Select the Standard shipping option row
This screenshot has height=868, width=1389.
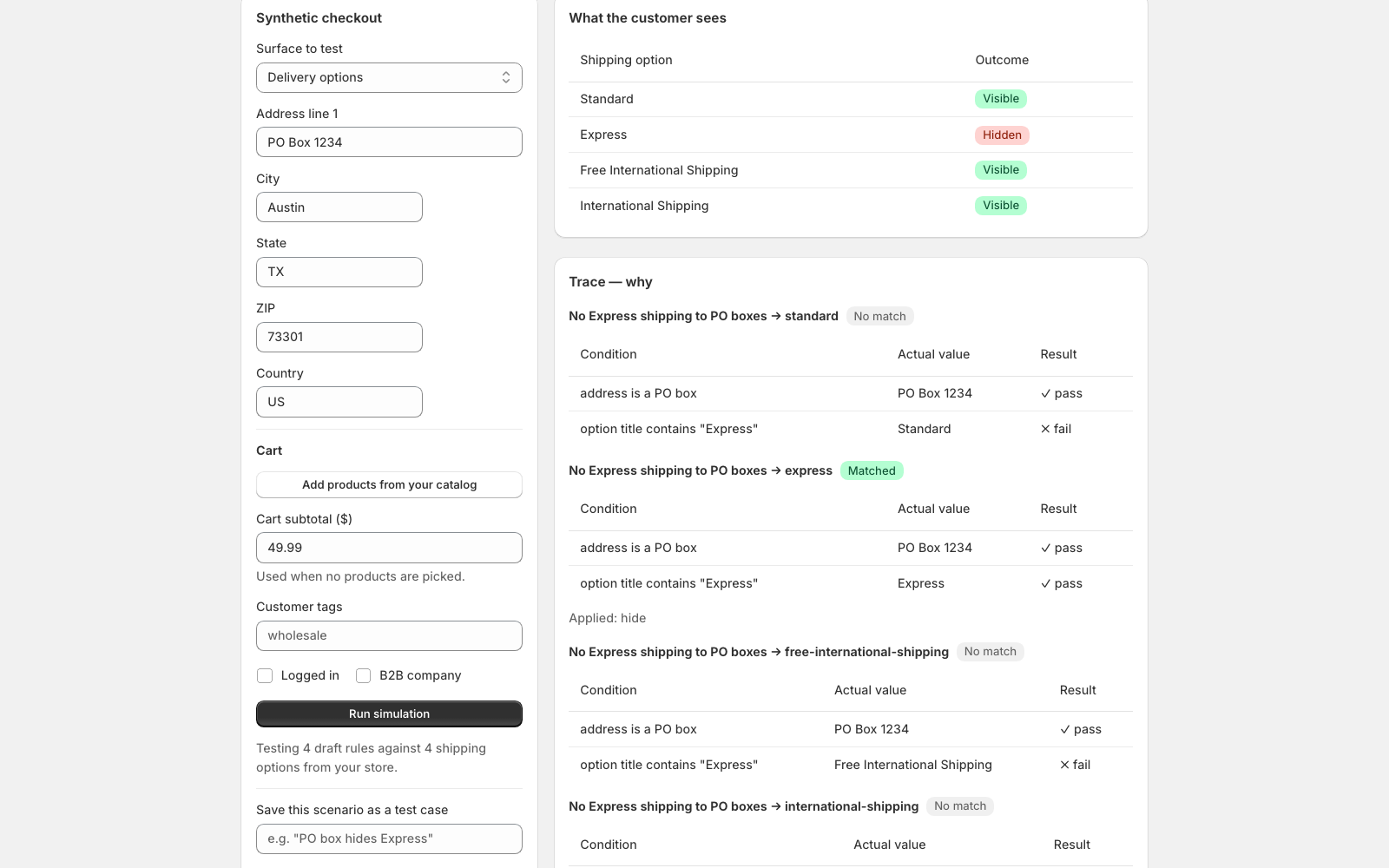pos(851,99)
